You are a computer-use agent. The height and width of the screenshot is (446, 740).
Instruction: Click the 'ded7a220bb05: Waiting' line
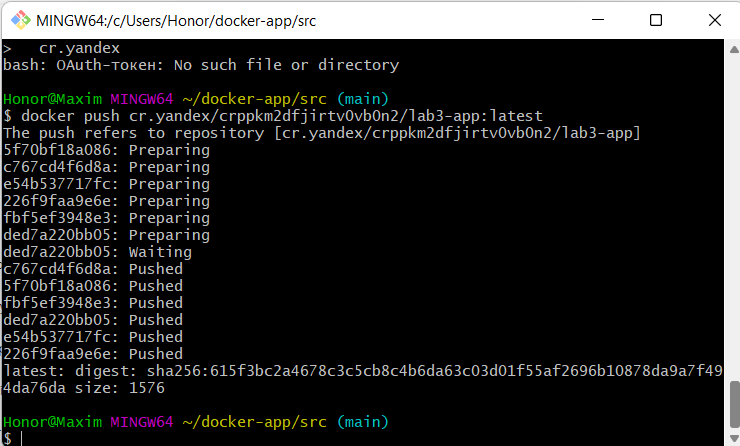[x=97, y=252]
